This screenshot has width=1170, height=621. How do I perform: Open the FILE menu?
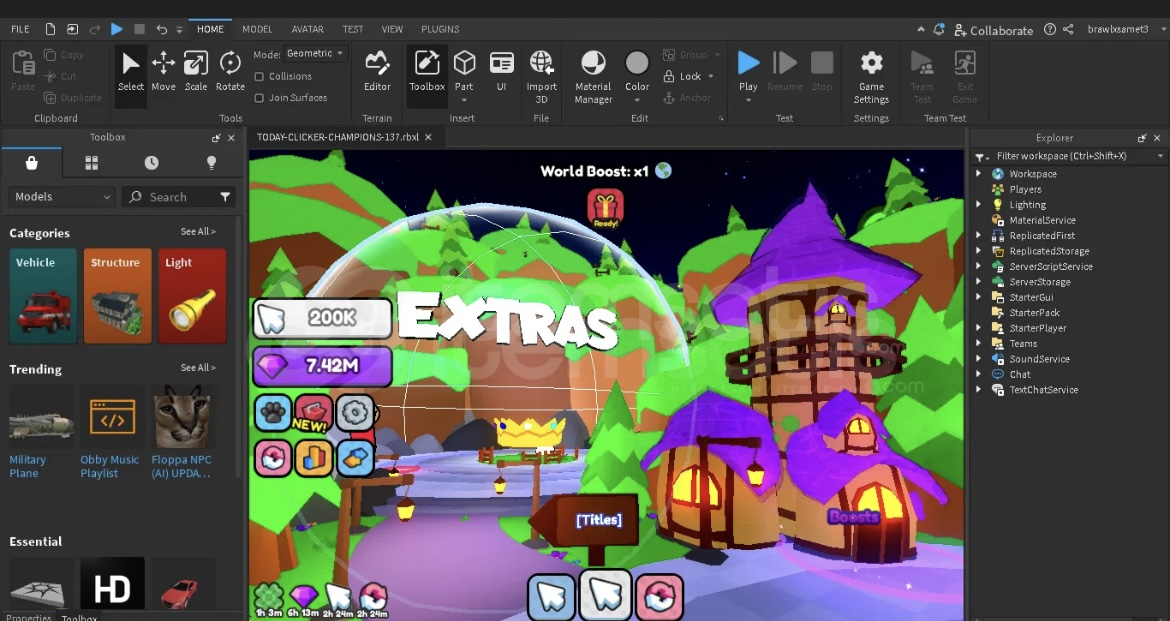[20, 29]
